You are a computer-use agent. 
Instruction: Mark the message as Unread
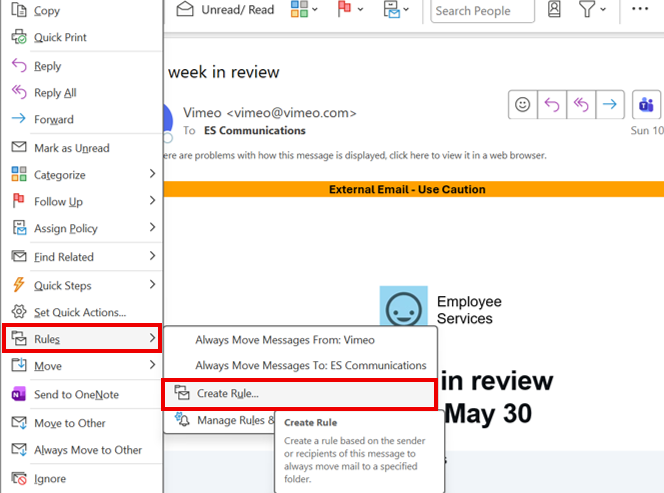(82, 148)
